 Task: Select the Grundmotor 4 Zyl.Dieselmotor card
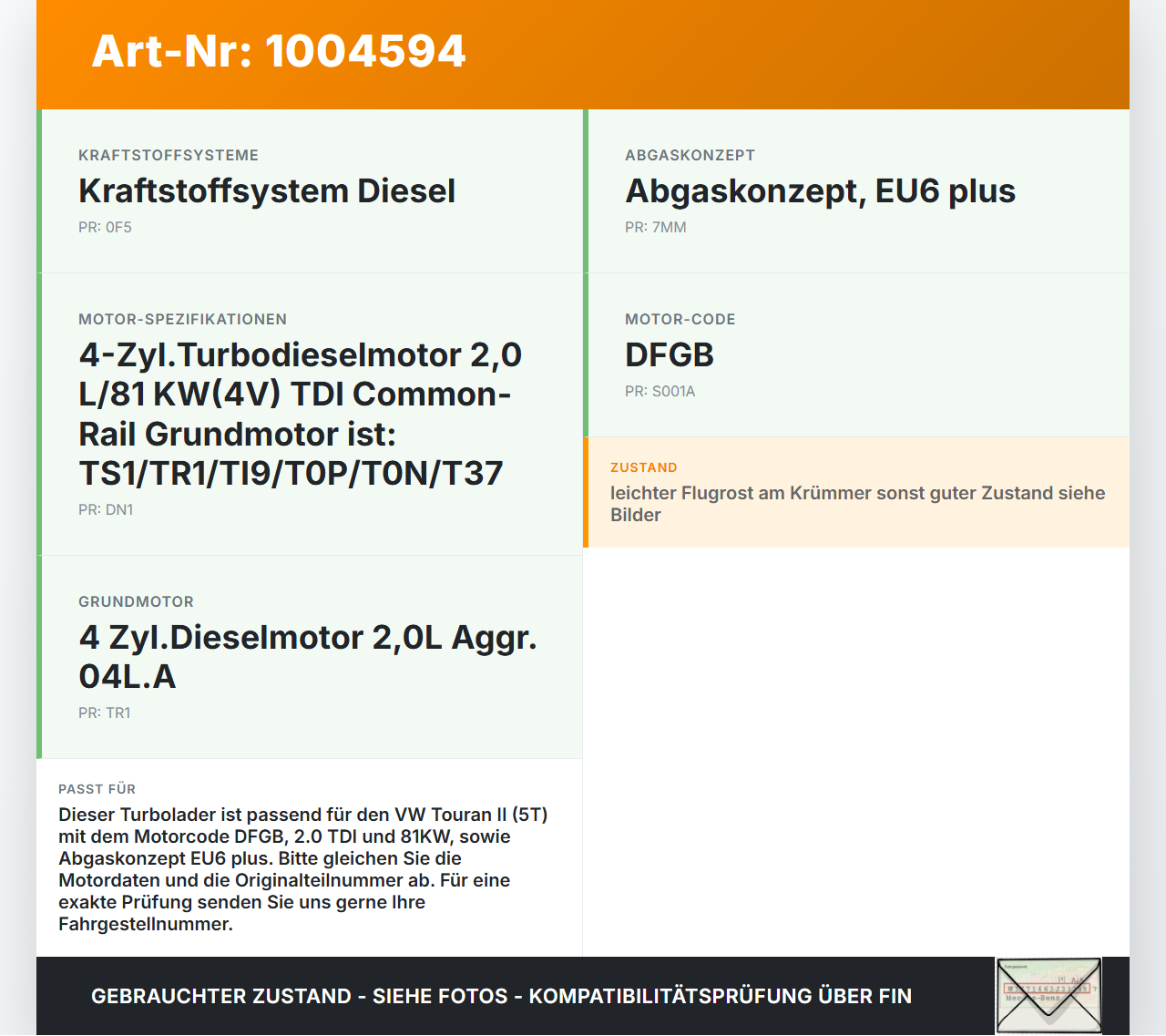309,656
